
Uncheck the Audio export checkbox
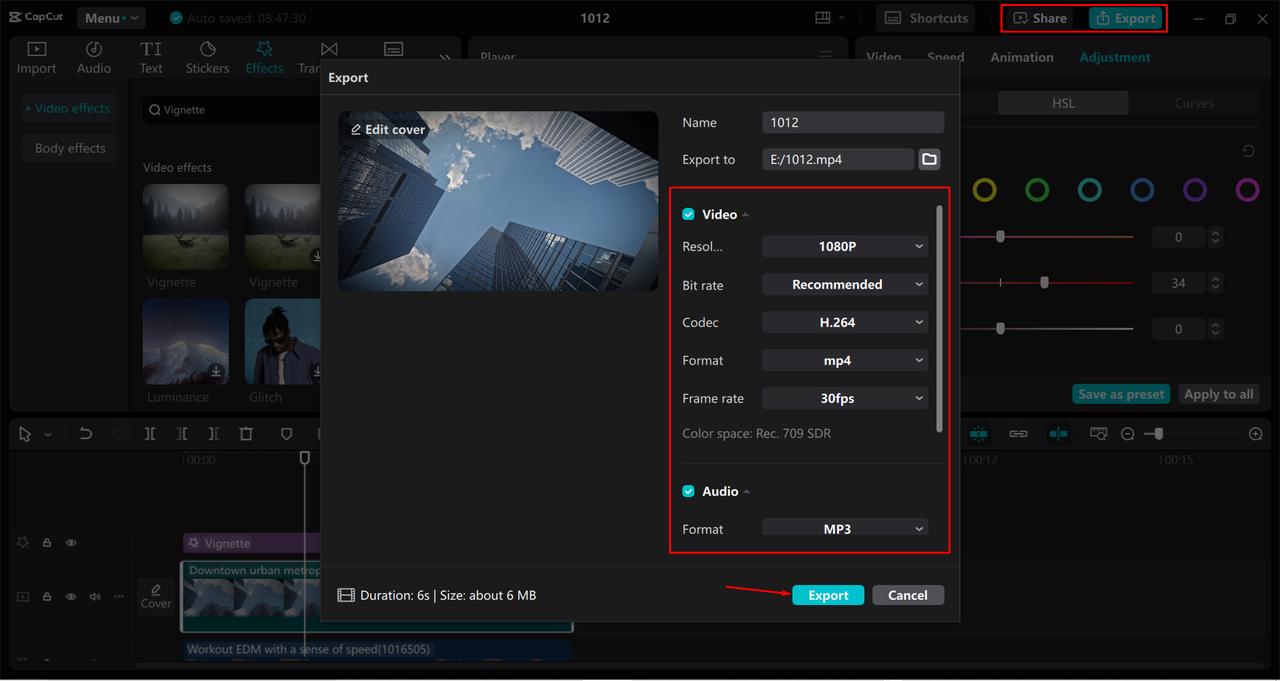688,491
